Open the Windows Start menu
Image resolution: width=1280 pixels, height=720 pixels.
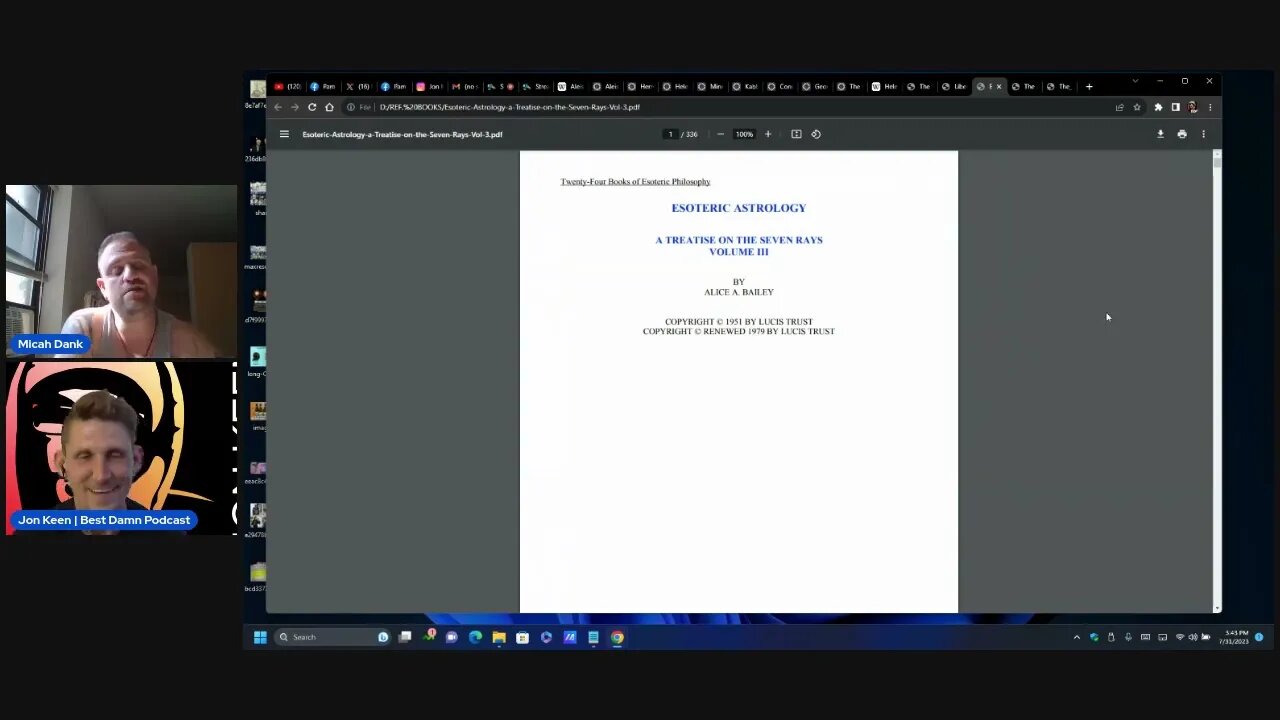260,637
